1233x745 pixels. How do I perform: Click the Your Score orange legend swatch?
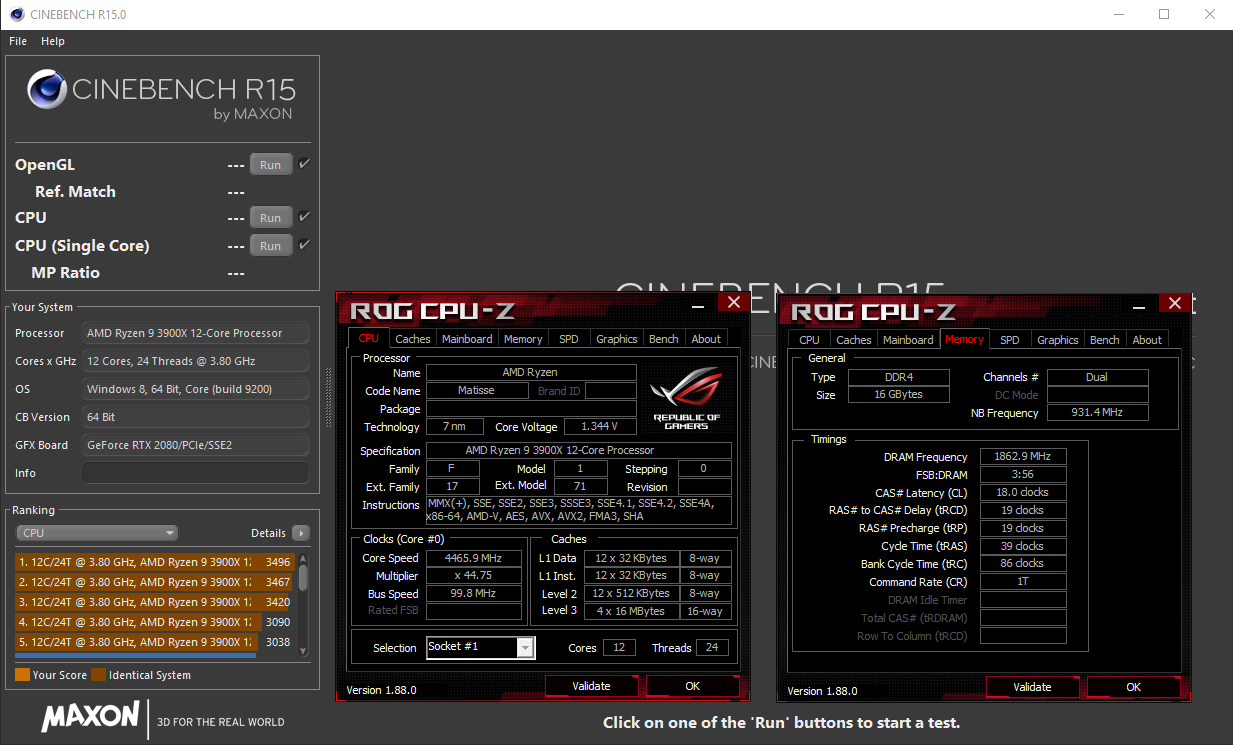pos(22,675)
